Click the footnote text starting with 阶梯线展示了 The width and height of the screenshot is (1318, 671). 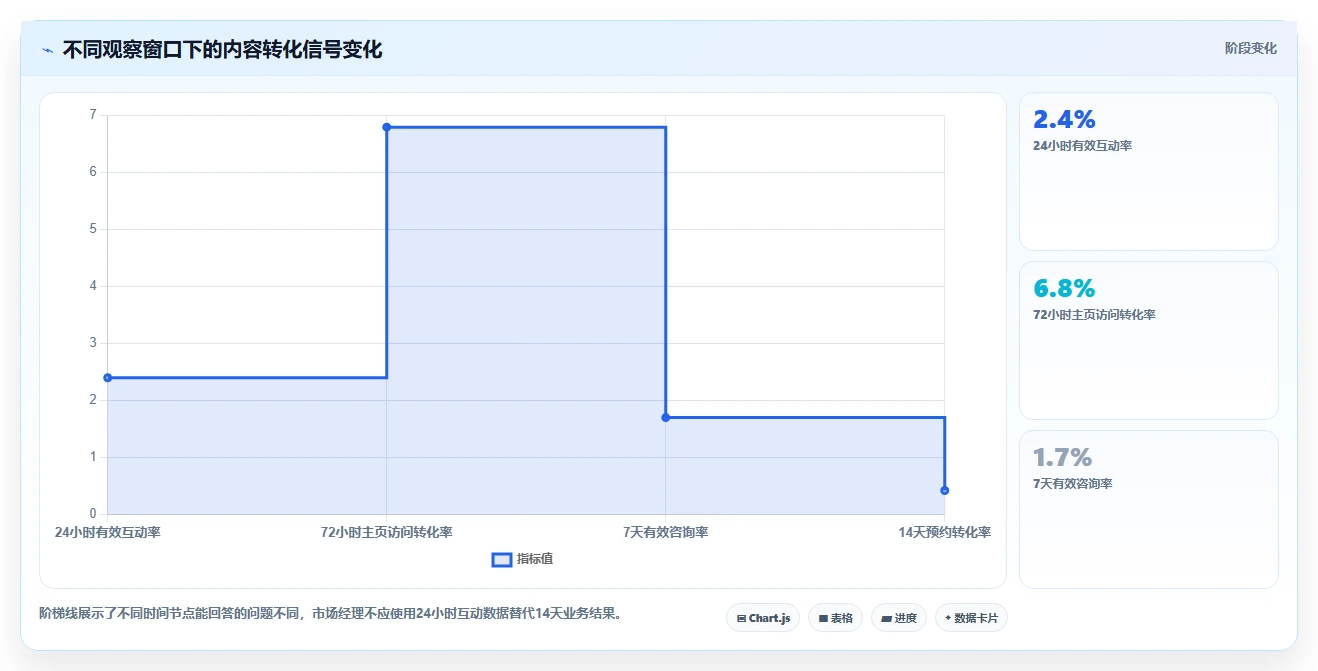tap(333, 614)
